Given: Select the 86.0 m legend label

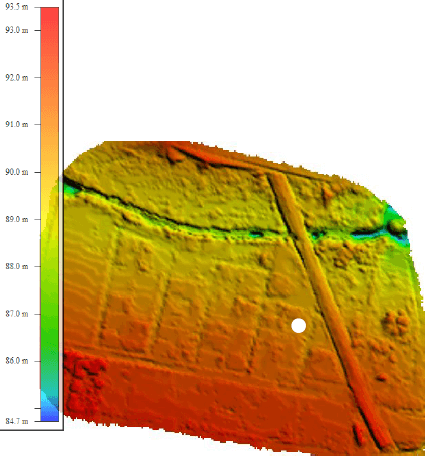Looking at the screenshot, I should 17,361.
